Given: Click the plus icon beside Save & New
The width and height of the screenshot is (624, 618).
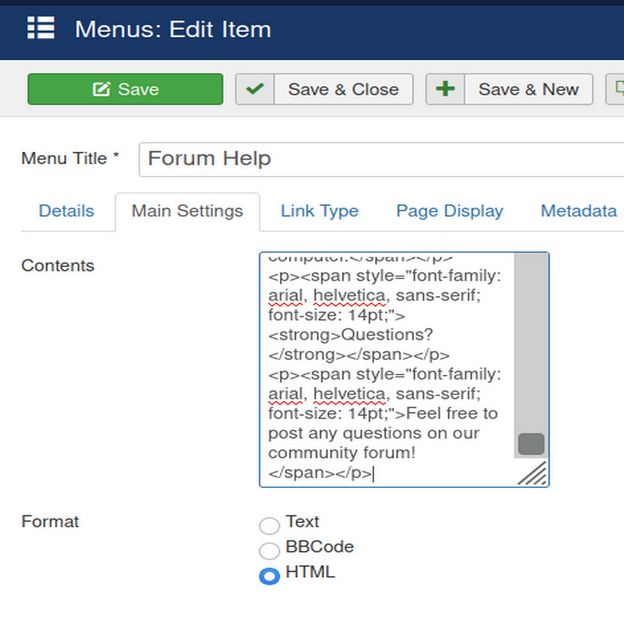Looking at the screenshot, I should pos(445,89).
